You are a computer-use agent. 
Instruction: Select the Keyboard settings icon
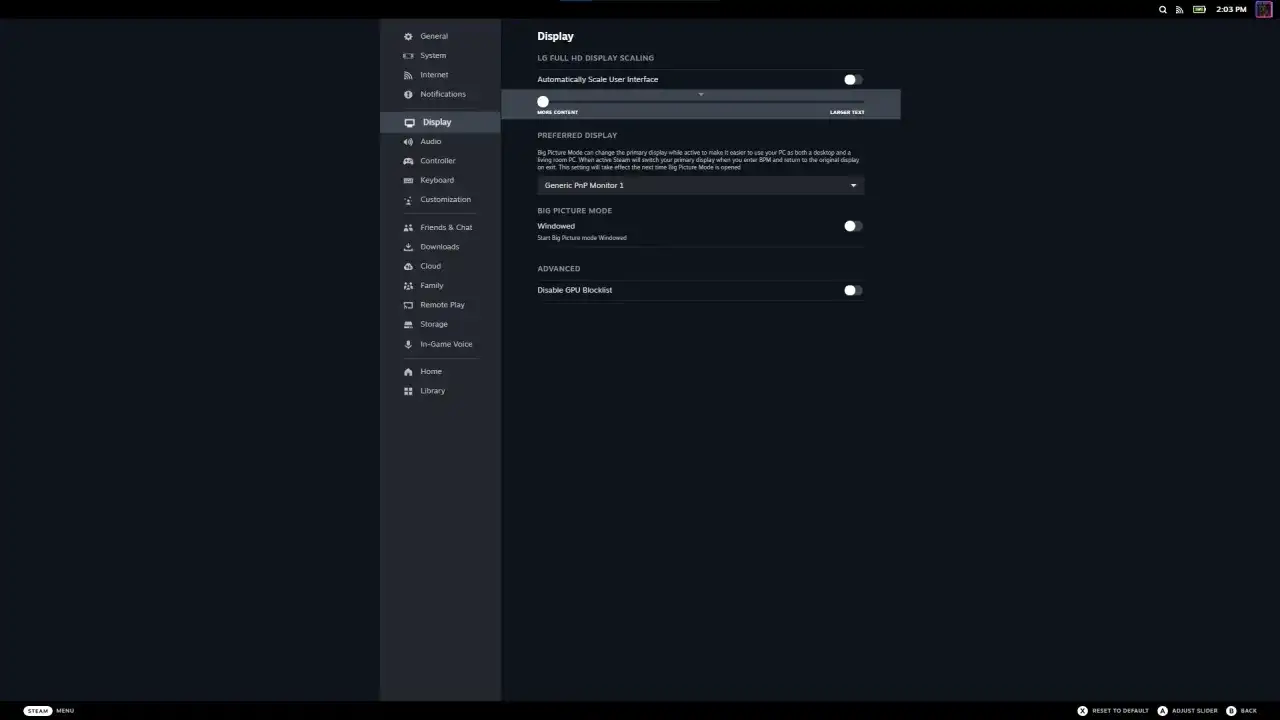(408, 180)
